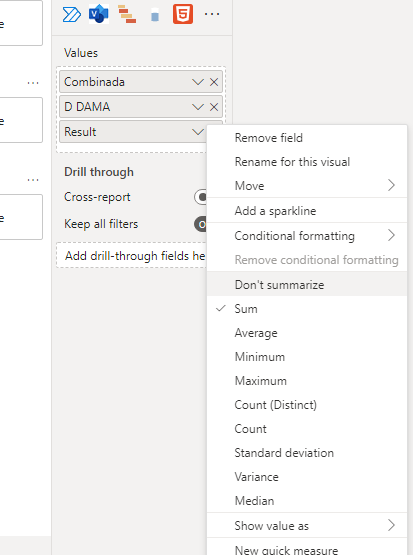The width and height of the screenshot is (413, 555).
Task: Select Count (Distinct) aggregation
Action: (x=307, y=405)
